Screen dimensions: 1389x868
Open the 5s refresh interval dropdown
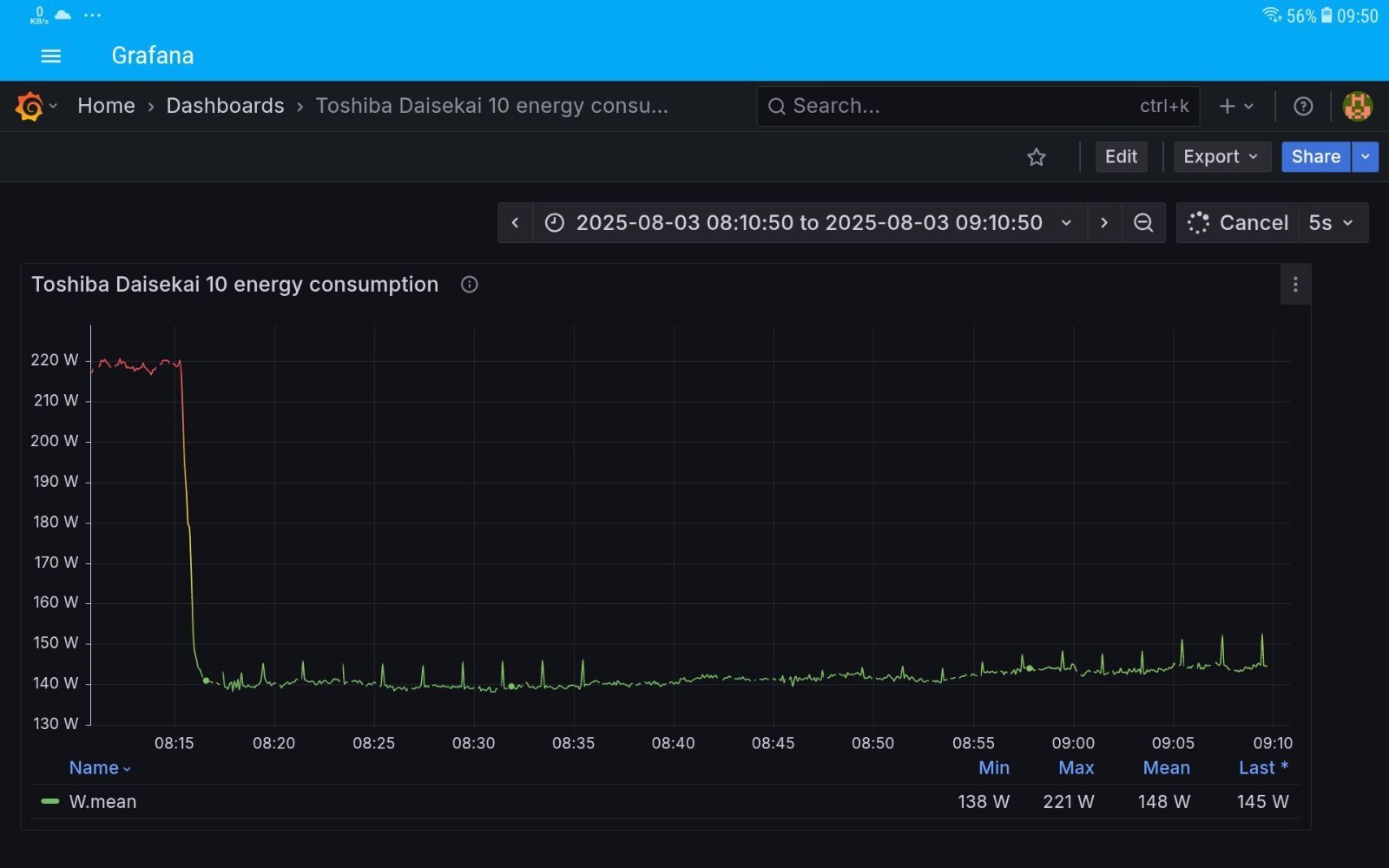coord(1333,223)
